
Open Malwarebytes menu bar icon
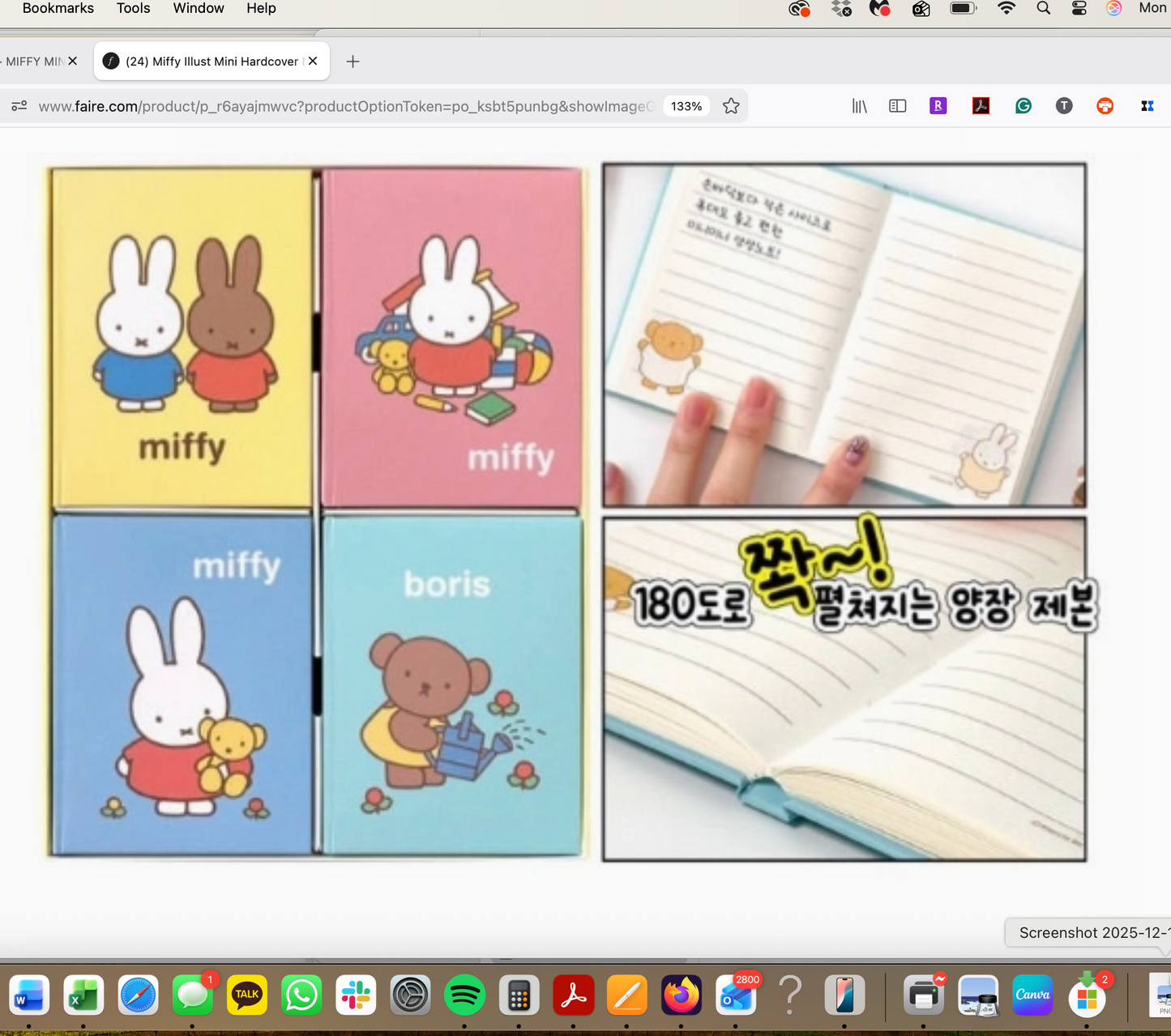880,9
